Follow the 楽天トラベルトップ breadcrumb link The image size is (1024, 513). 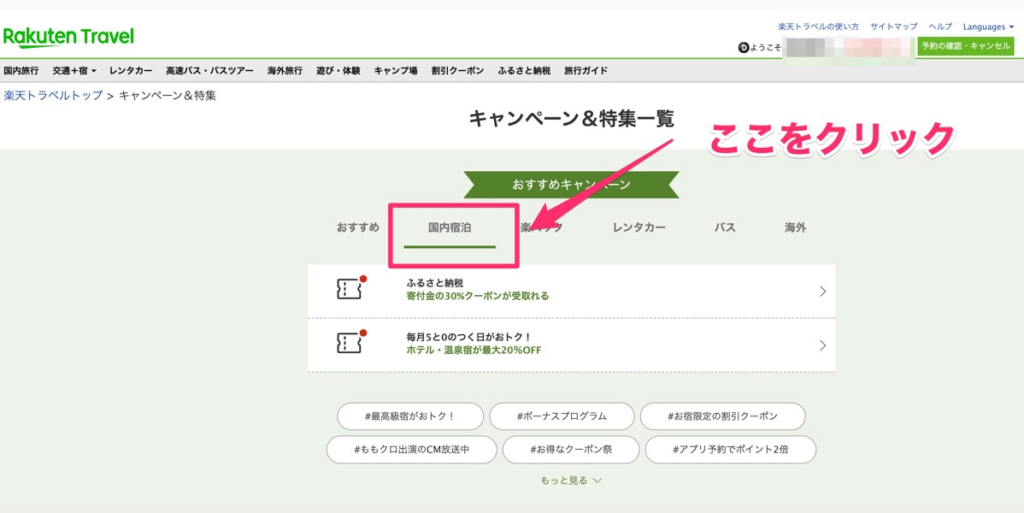(53, 96)
